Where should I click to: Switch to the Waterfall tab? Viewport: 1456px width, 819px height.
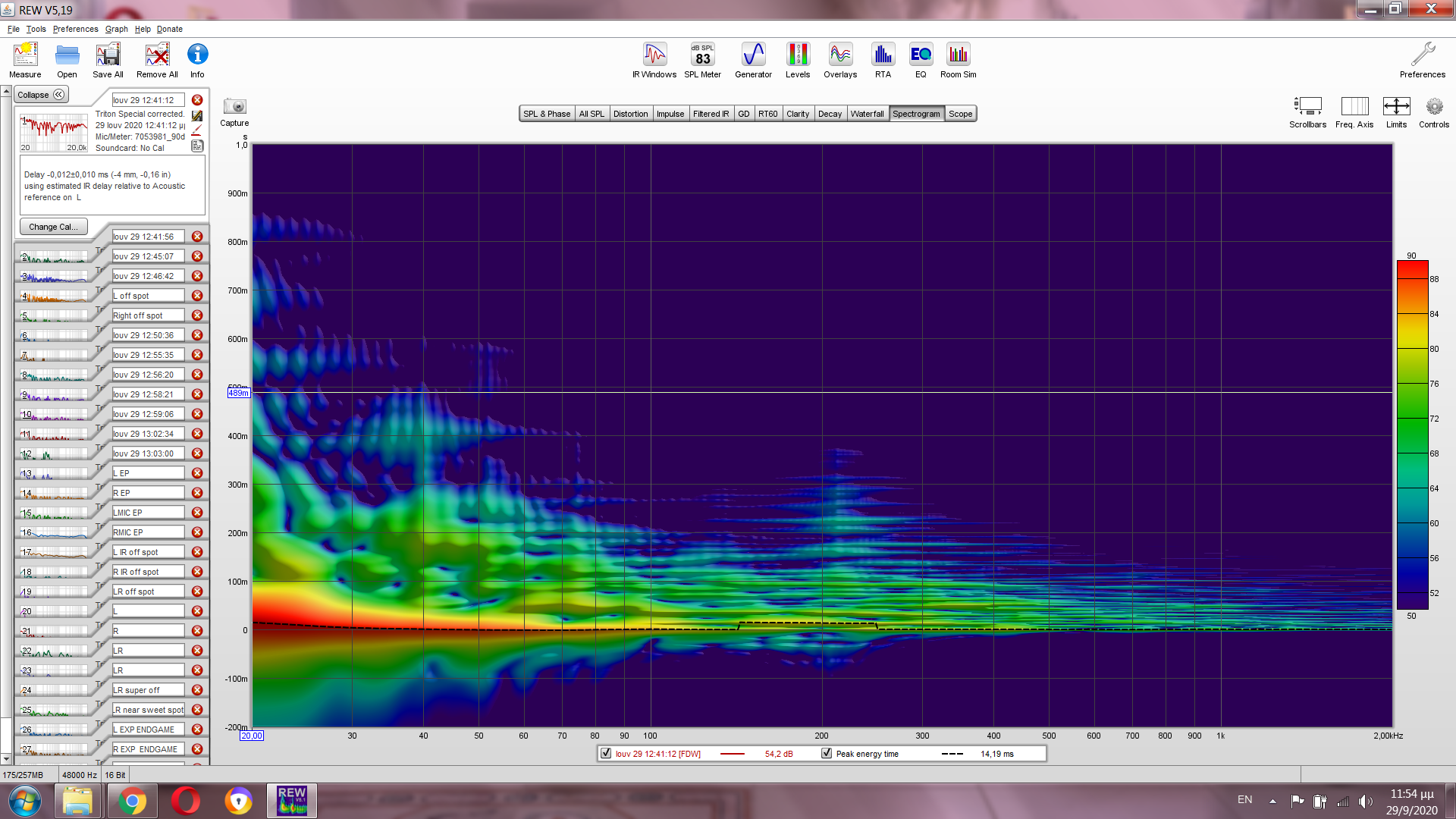[867, 114]
